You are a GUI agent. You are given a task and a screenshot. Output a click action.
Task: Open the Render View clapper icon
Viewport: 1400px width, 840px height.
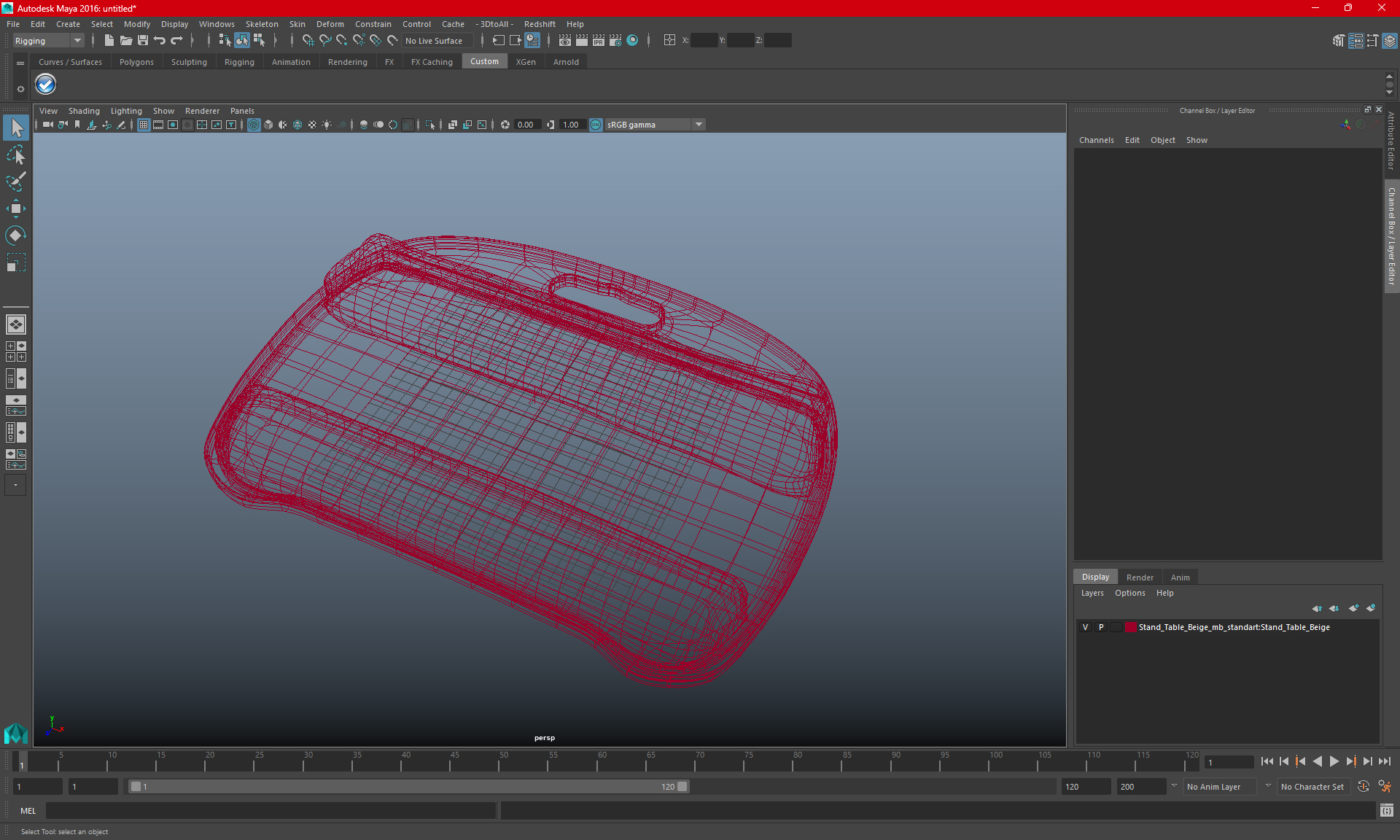click(x=565, y=41)
